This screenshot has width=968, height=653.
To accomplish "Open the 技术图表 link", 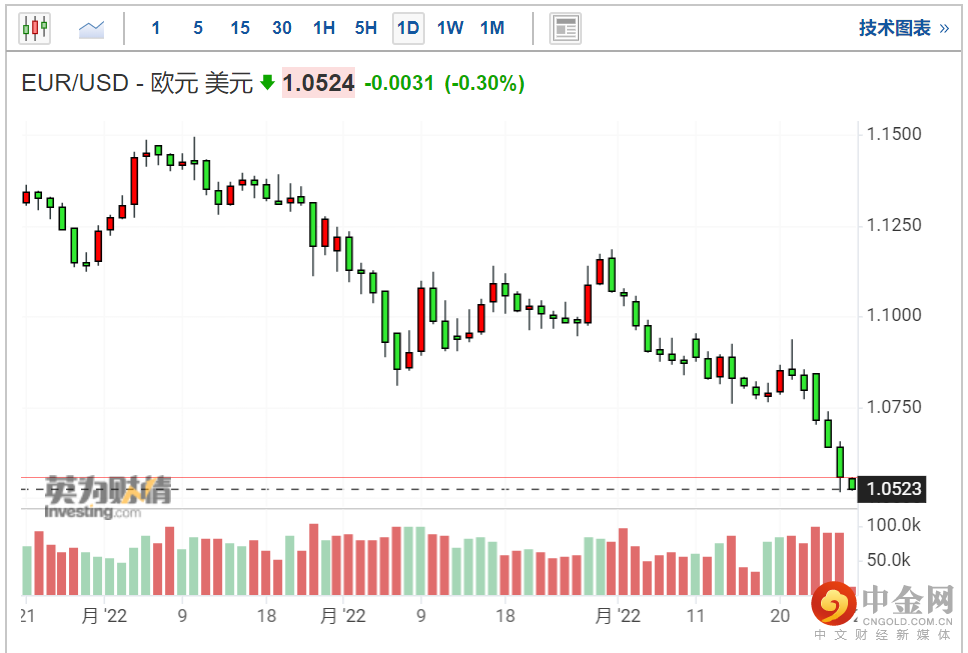I will tap(894, 28).
